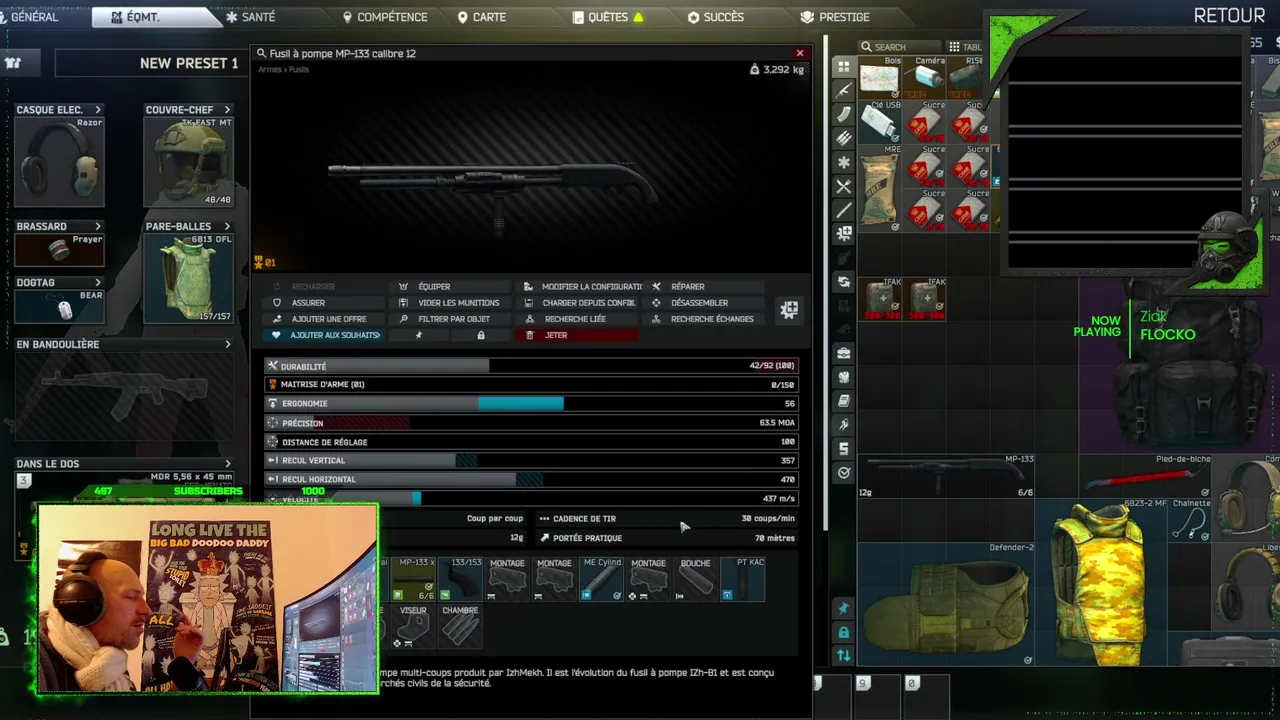Click the RECUL HORIZONTAL stat bar

click(531, 480)
